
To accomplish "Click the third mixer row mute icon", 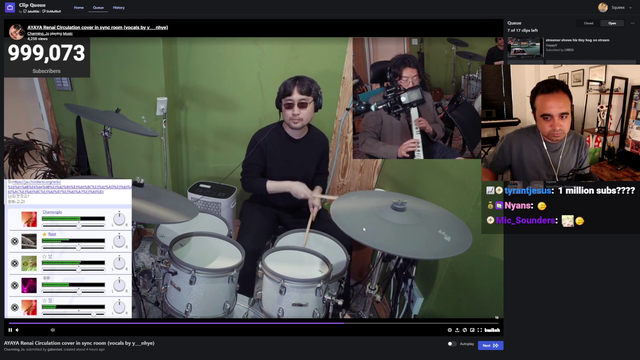I will pos(15,263).
